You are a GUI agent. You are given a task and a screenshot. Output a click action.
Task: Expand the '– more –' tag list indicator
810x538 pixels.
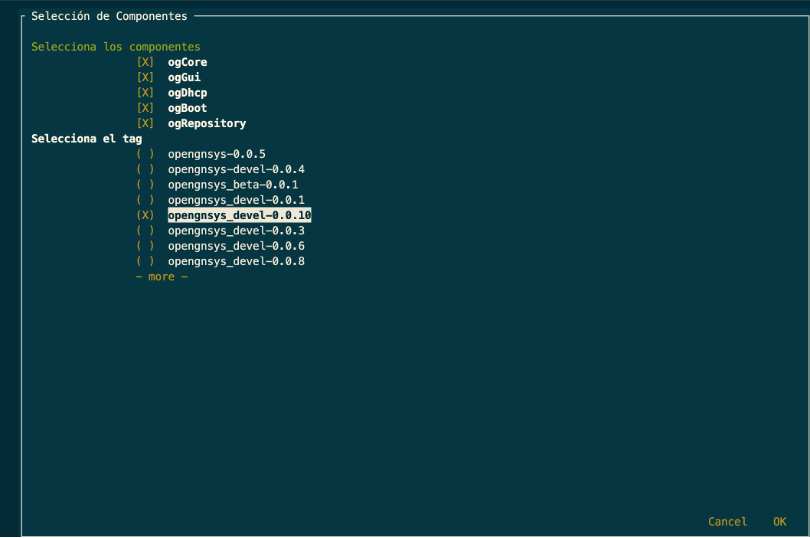click(x=162, y=277)
